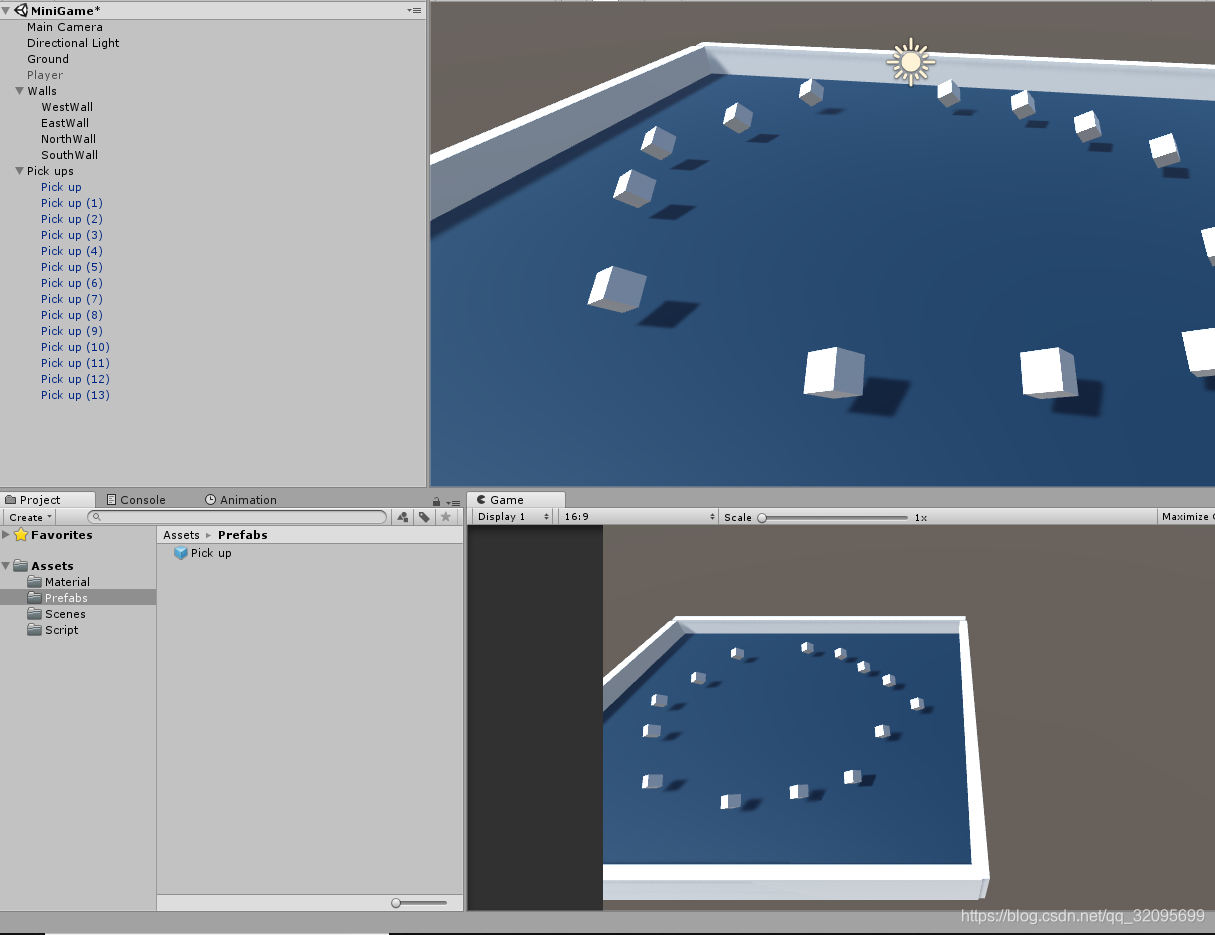Click the Material folder icon

pos(35,582)
